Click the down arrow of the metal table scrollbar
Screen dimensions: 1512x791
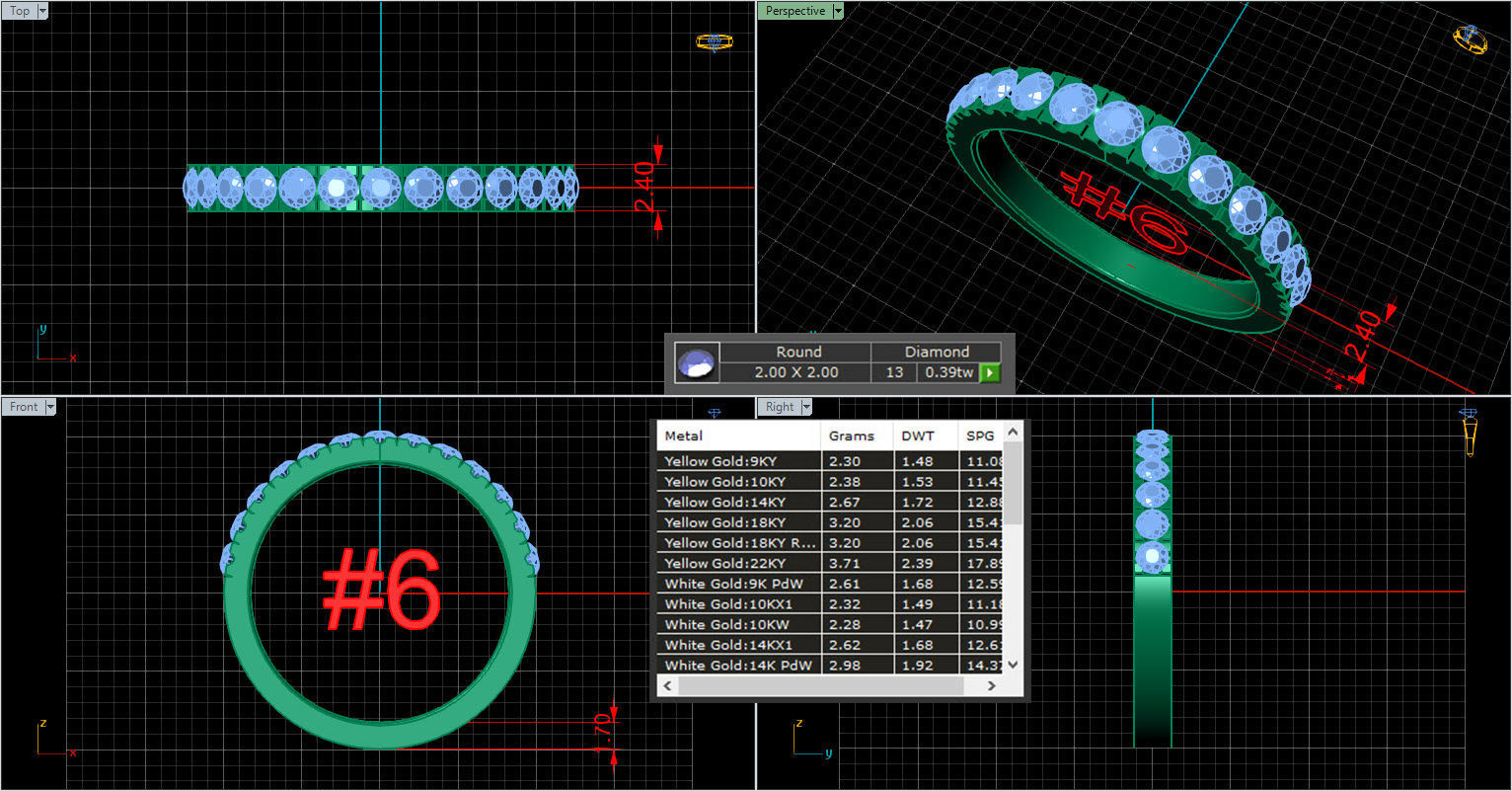tap(1013, 665)
